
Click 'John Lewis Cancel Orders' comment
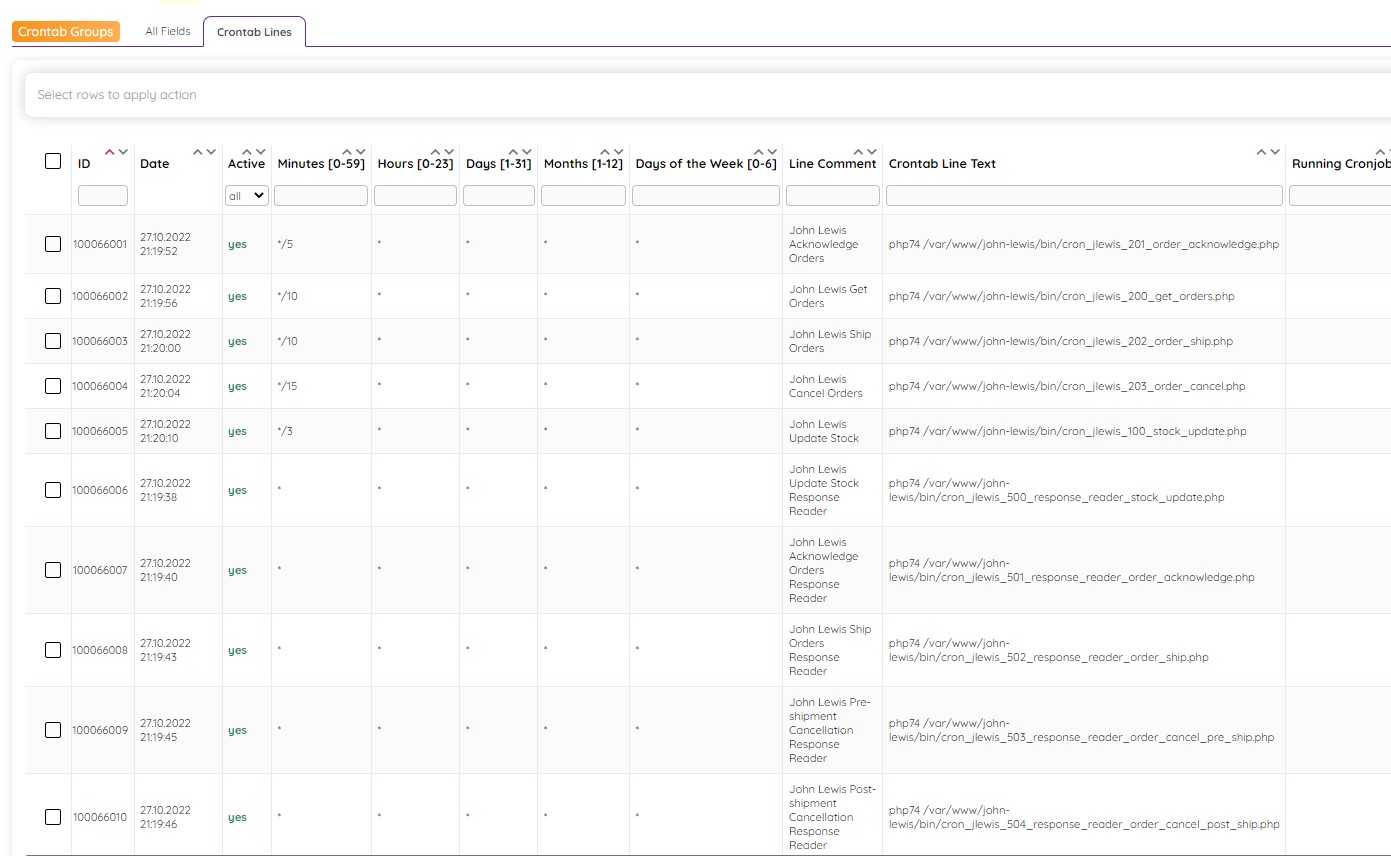[826, 386]
